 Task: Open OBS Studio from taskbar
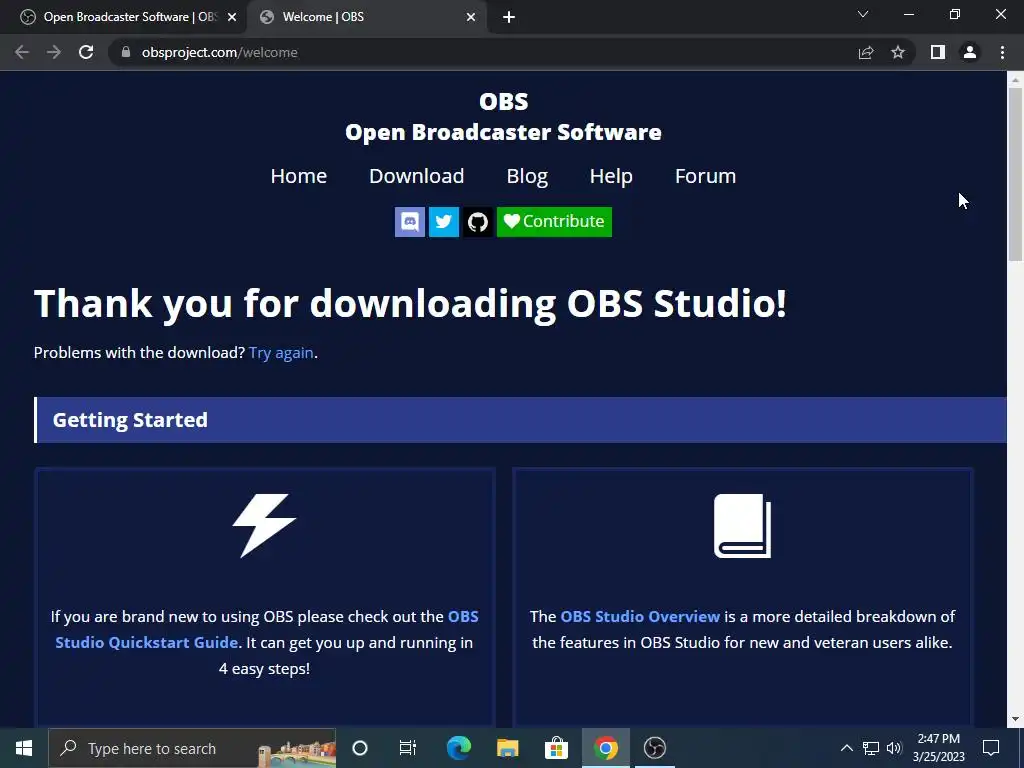pyautogui.click(x=654, y=748)
